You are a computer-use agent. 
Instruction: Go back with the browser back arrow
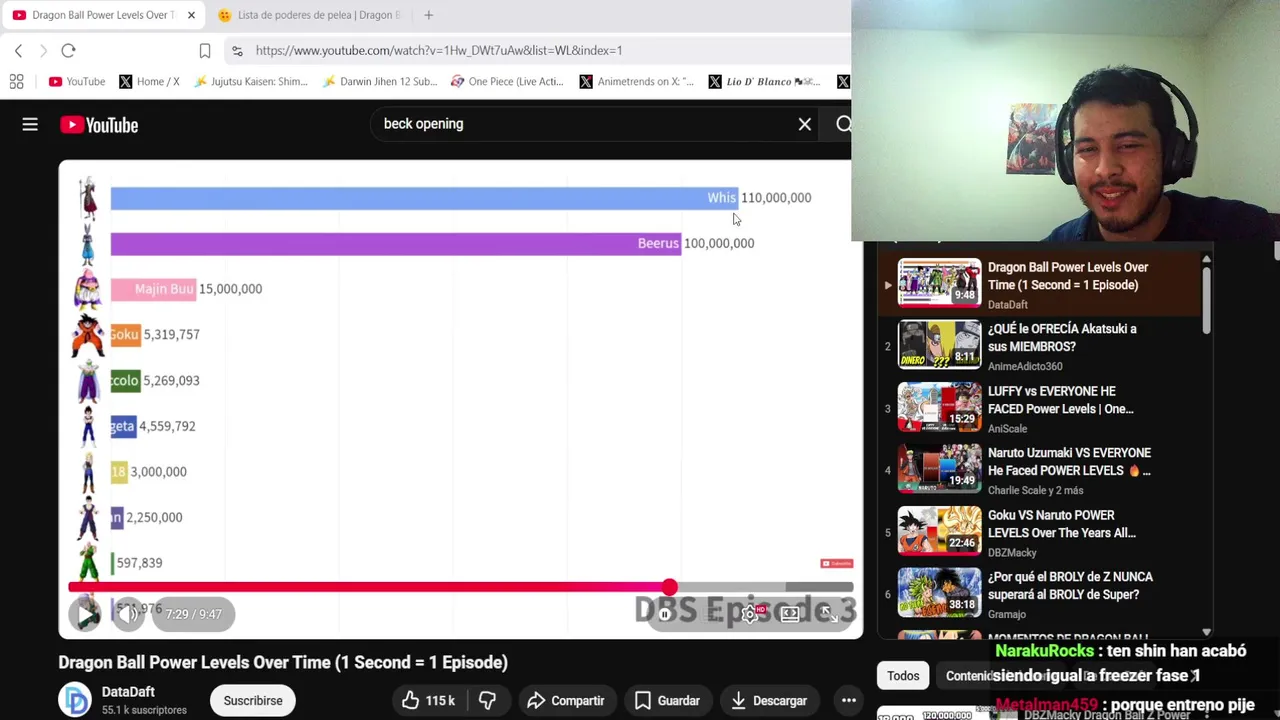(x=18, y=51)
